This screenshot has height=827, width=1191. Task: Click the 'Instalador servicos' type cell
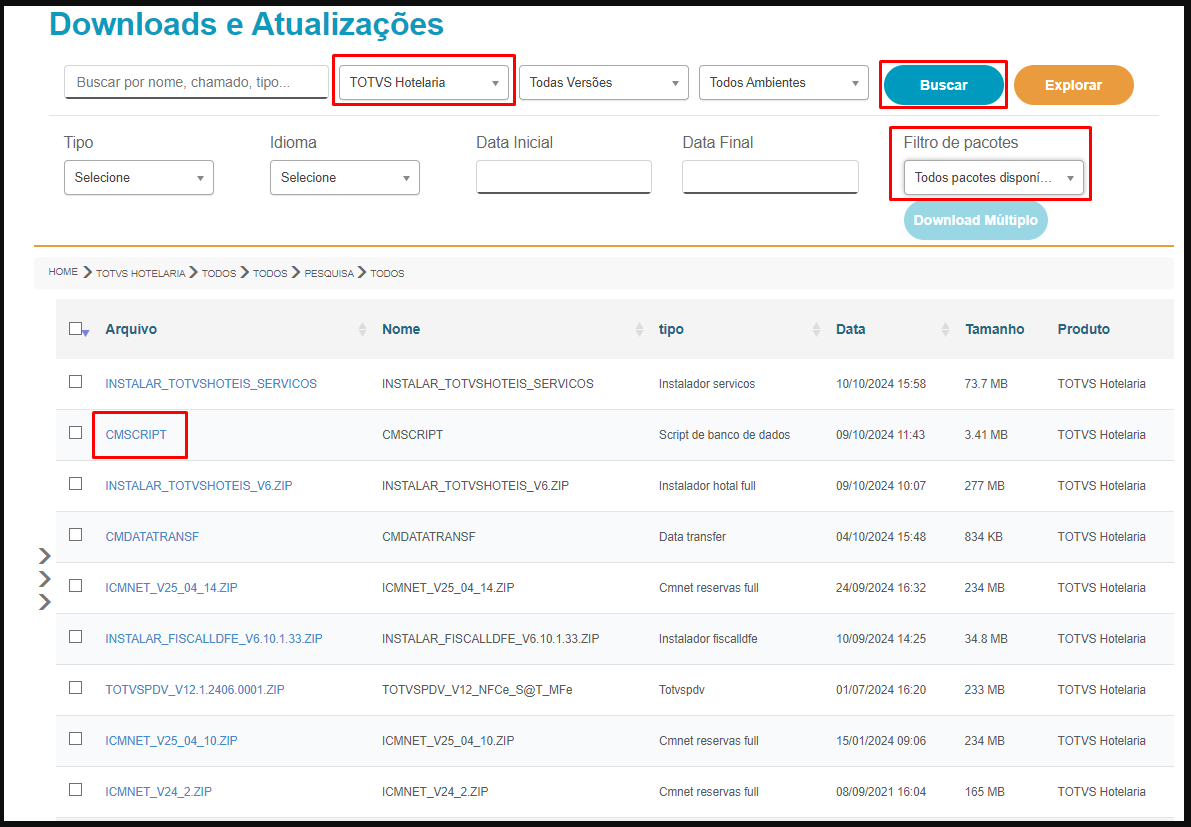pos(707,384)
